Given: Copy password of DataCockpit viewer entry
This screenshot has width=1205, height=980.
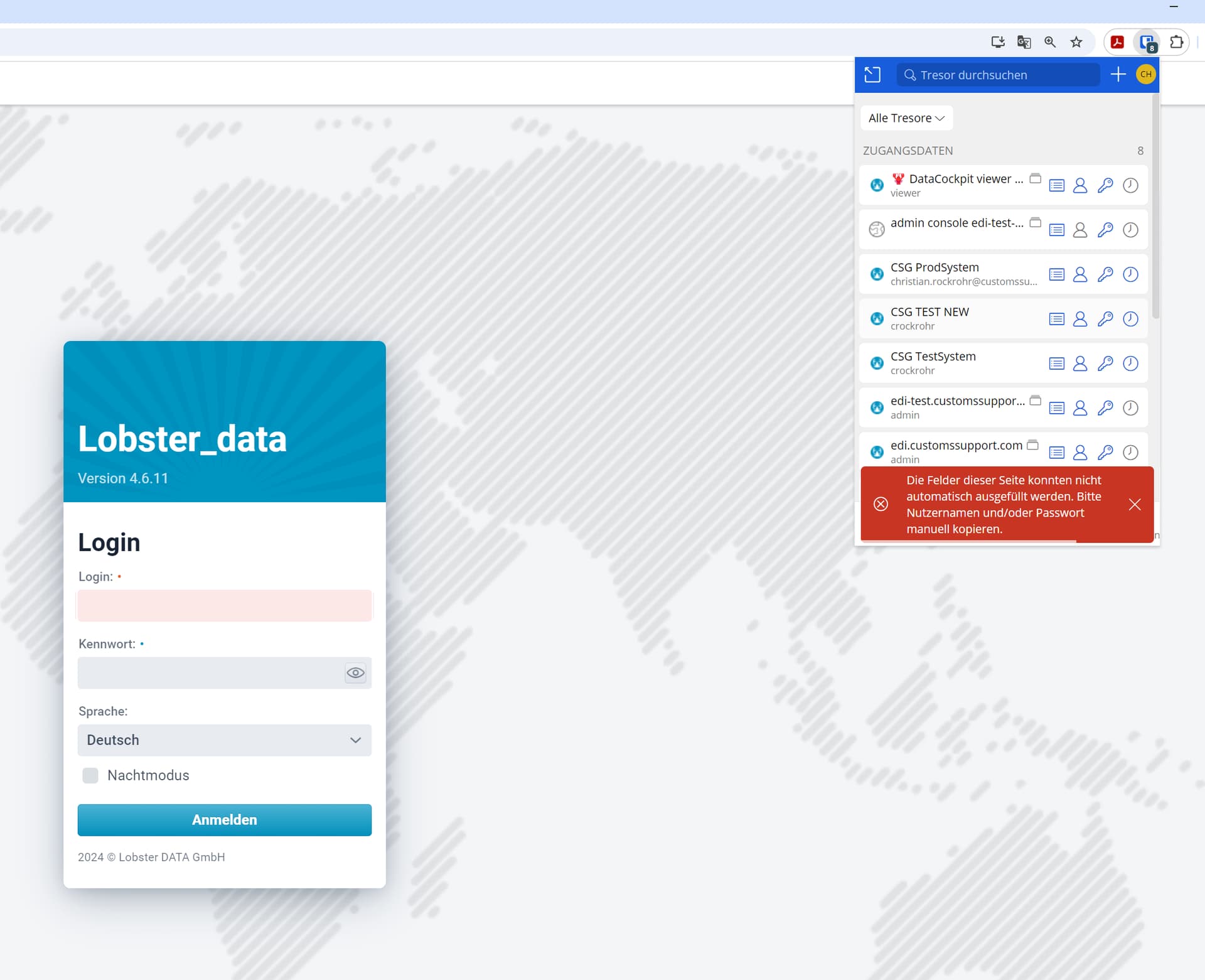Looking at the screenshot, I should tap(1105, 186).
